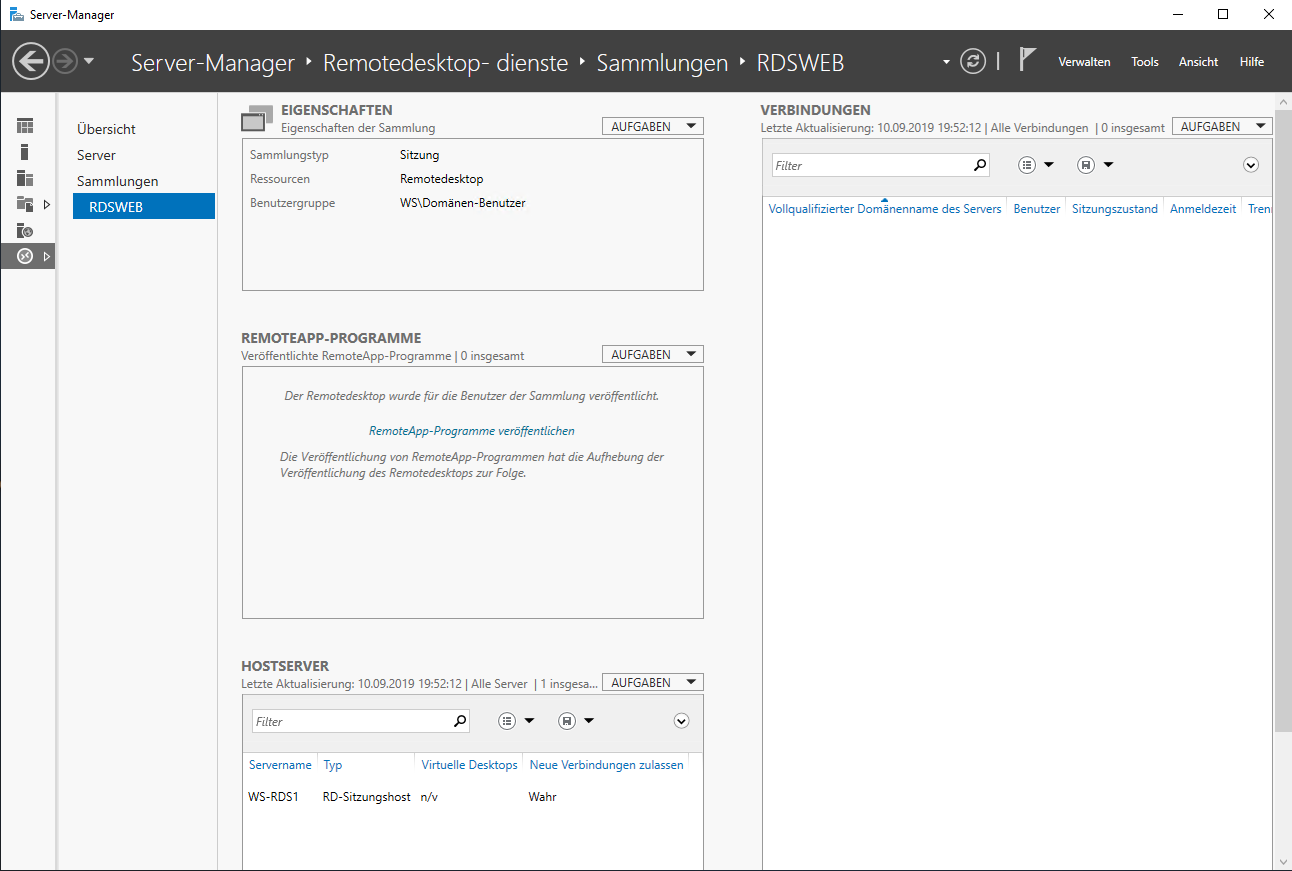The height and width of the screenshot is (871, 1292).
Task: Open notifications flag icon
Action: click(1027, 60)
